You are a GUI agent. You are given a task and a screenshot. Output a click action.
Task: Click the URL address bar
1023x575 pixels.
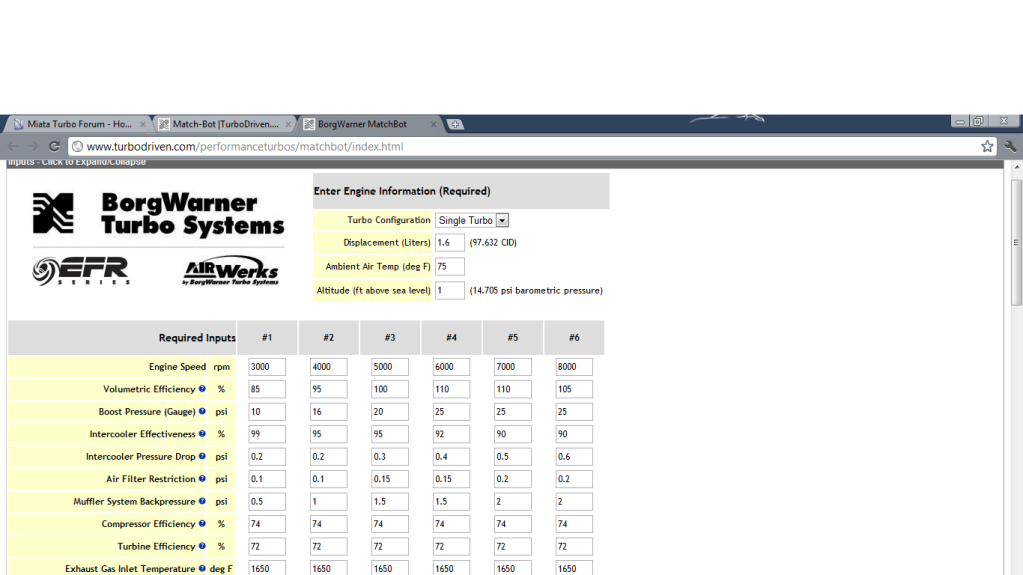tap(530, 147)
